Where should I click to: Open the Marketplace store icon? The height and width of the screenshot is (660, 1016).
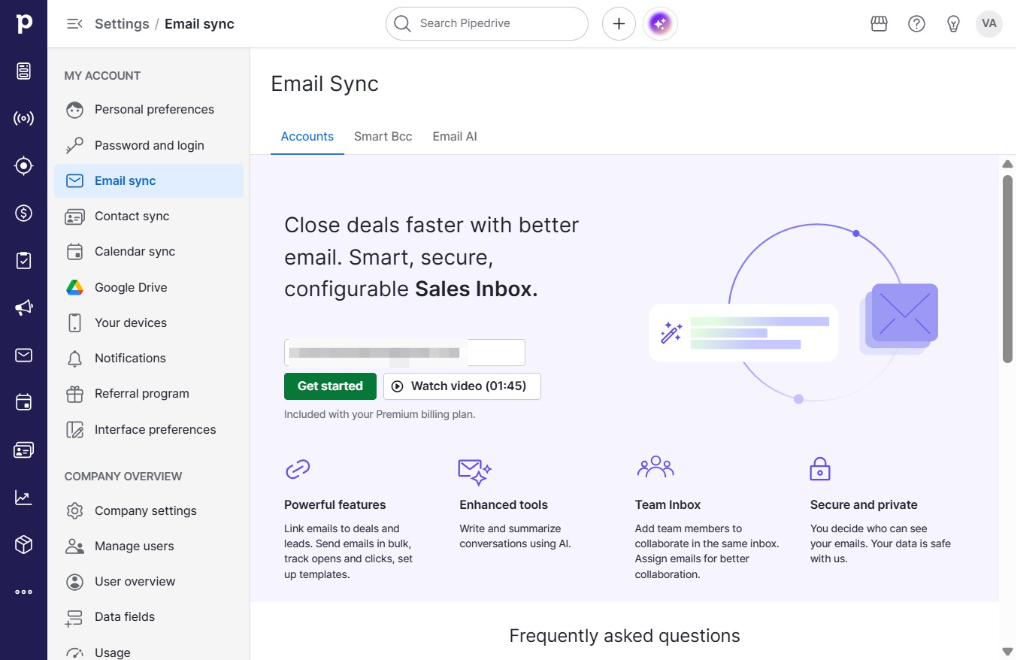pos(879,24)
